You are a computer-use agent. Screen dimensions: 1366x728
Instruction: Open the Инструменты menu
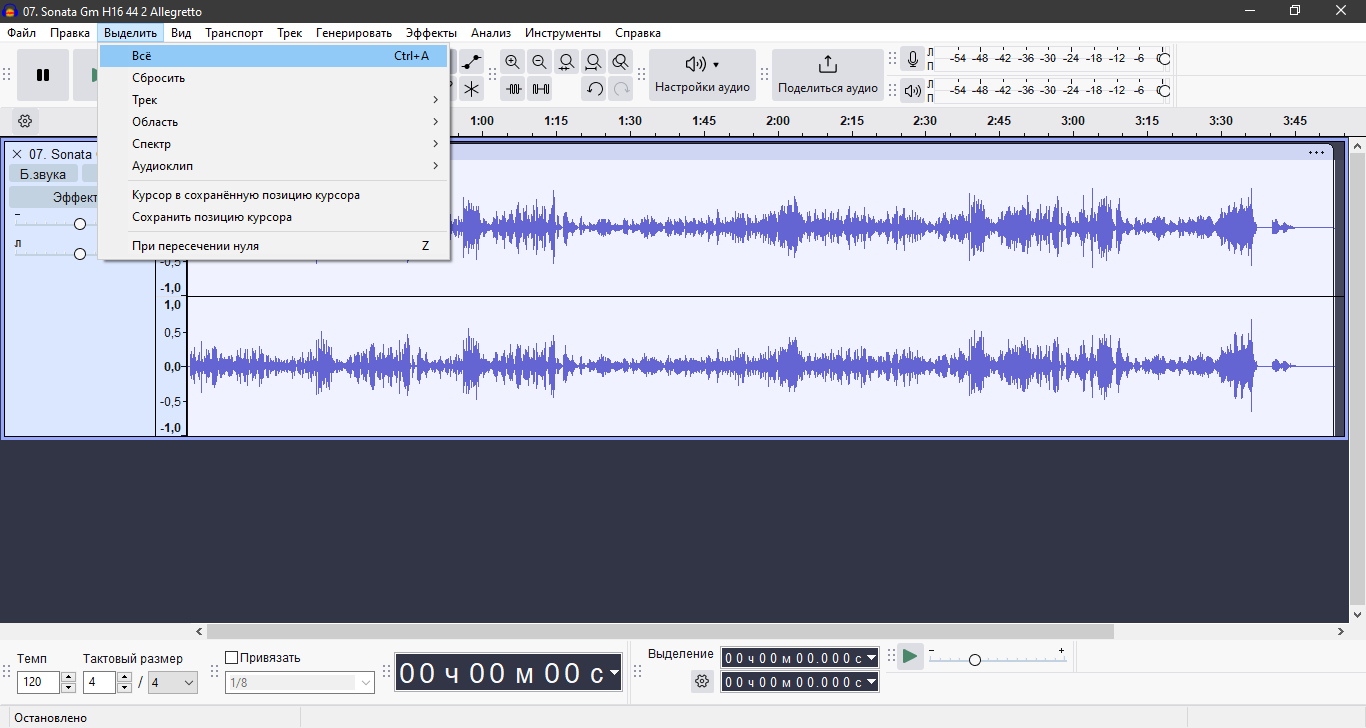coord(563,33)
